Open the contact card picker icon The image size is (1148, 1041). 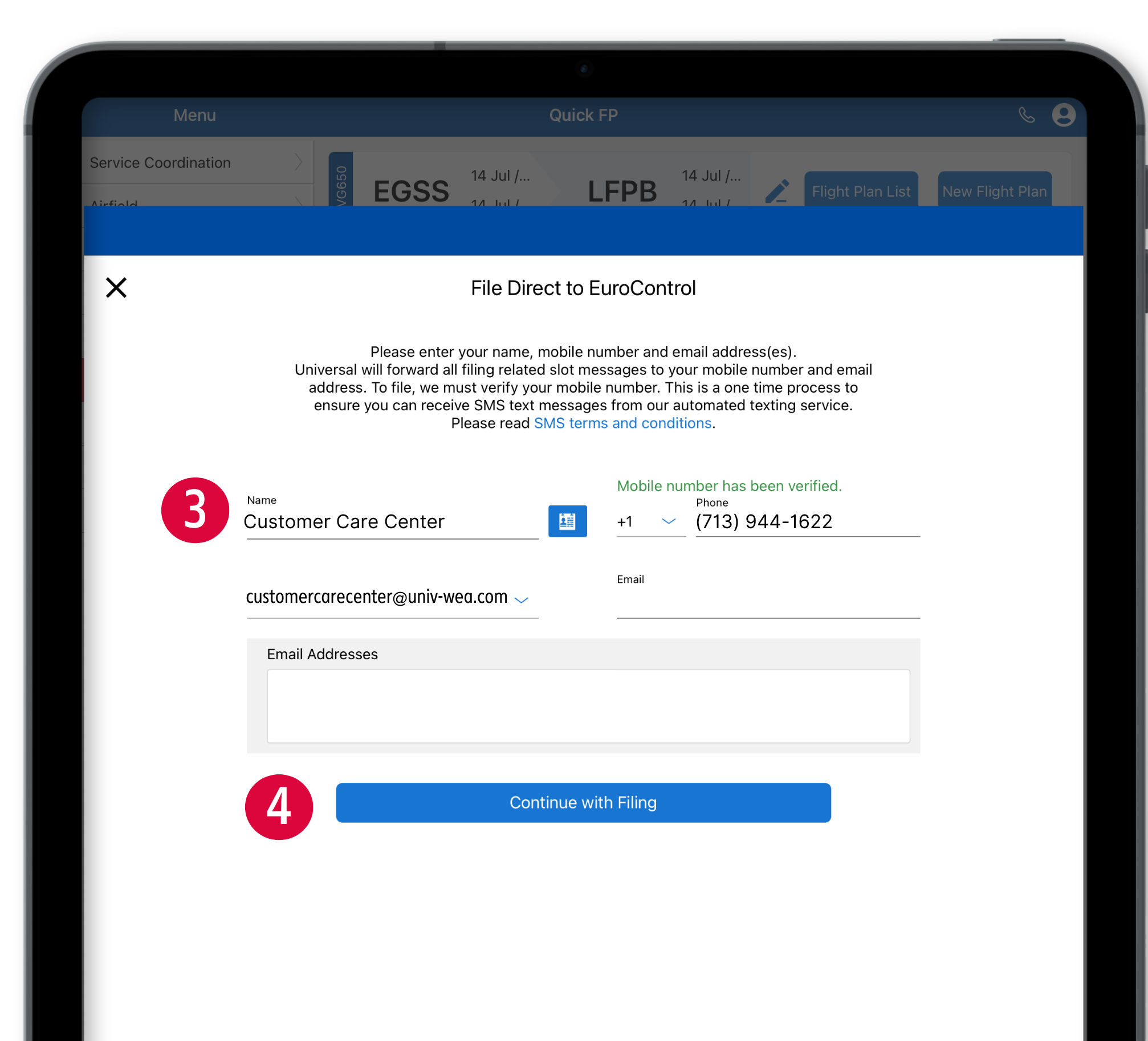coord(567,521)
